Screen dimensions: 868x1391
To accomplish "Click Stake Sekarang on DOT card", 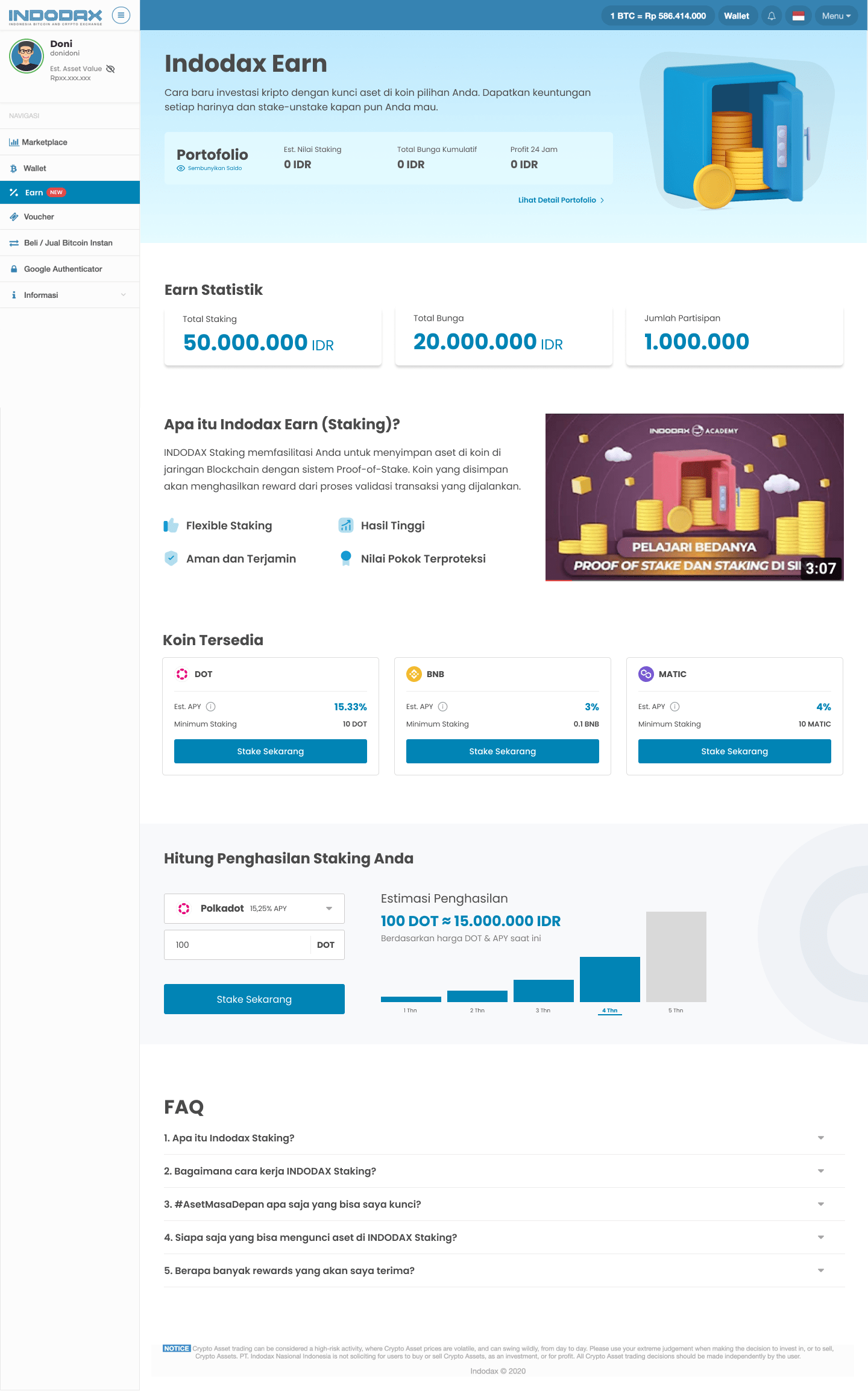I will [x=271, y=751].
